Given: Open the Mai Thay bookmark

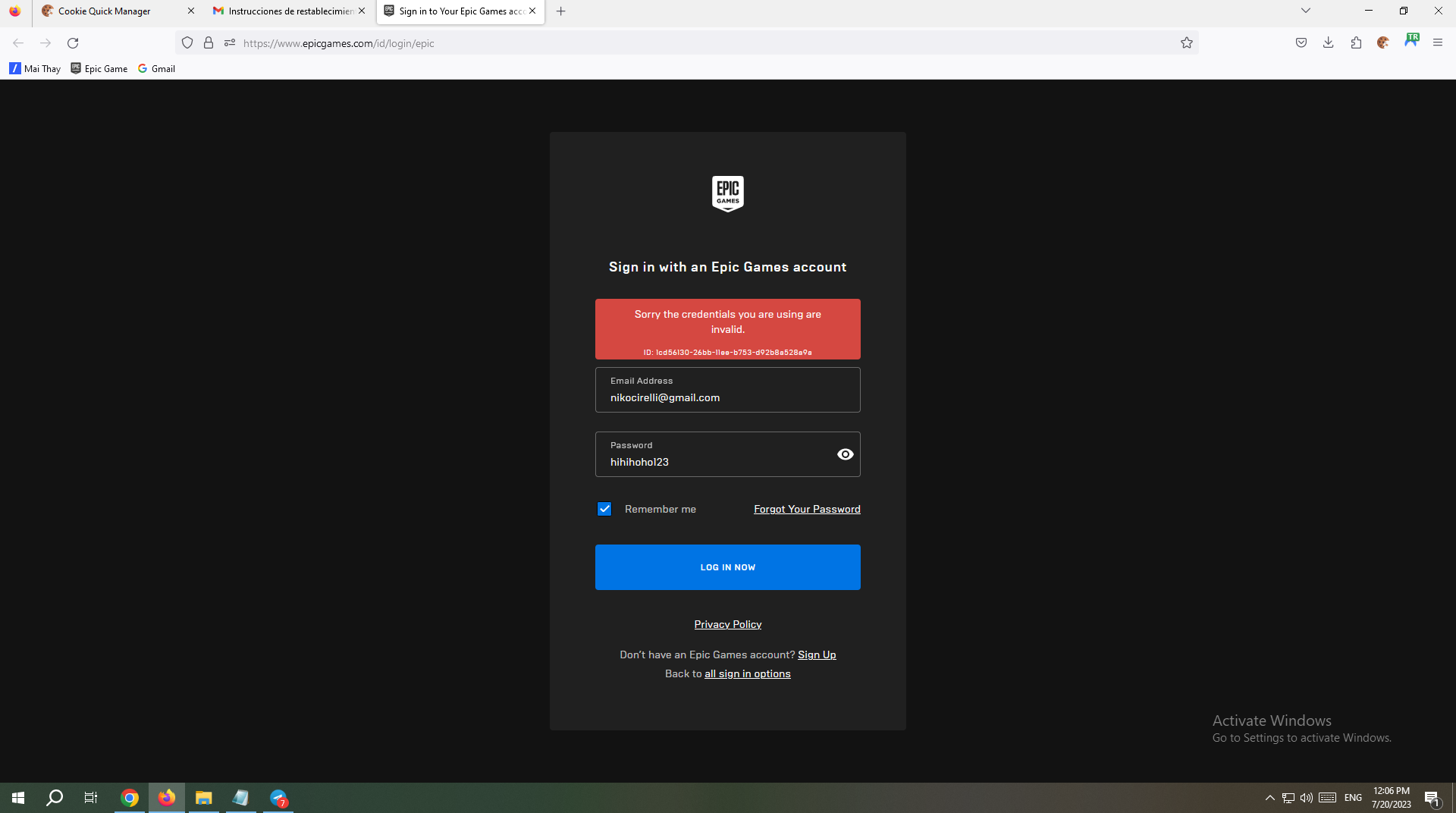Looking at the screenshot, I should tap(35, 68).
